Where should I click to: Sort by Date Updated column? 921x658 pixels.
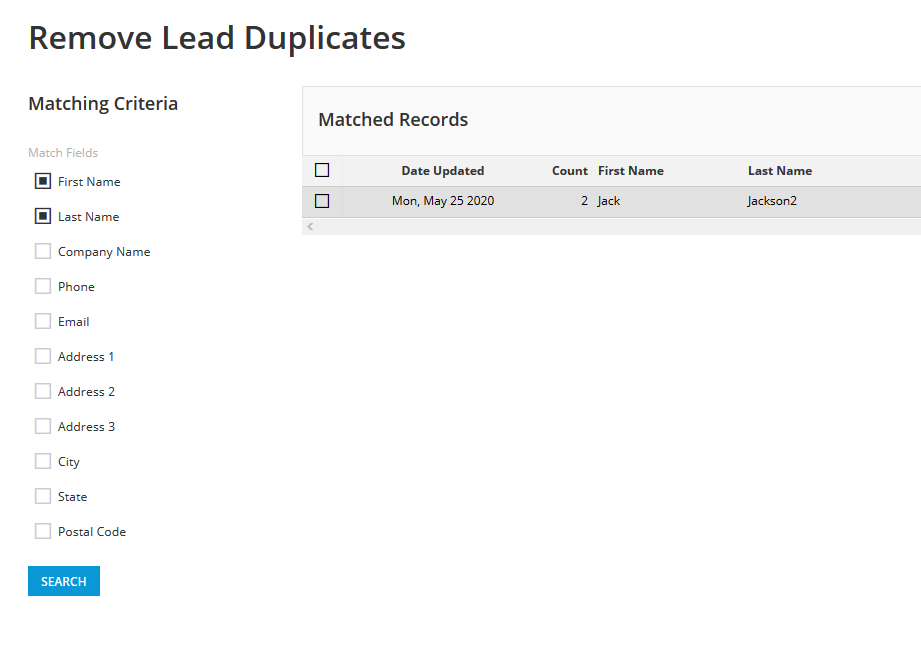tap(443, 171)
